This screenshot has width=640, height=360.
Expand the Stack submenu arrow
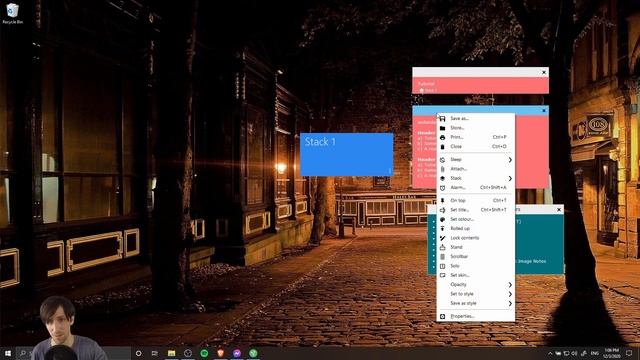[x=510, y=178]
